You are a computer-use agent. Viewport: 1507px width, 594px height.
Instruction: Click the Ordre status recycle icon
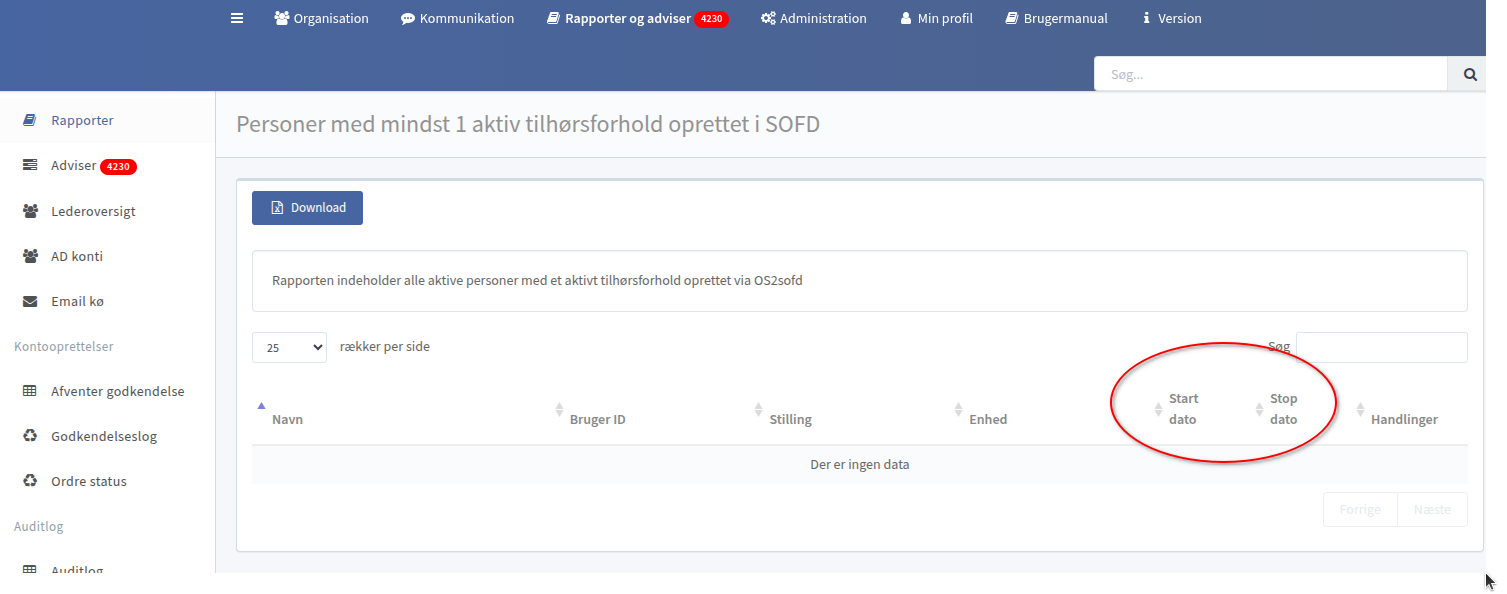click(x=30, y=481)
